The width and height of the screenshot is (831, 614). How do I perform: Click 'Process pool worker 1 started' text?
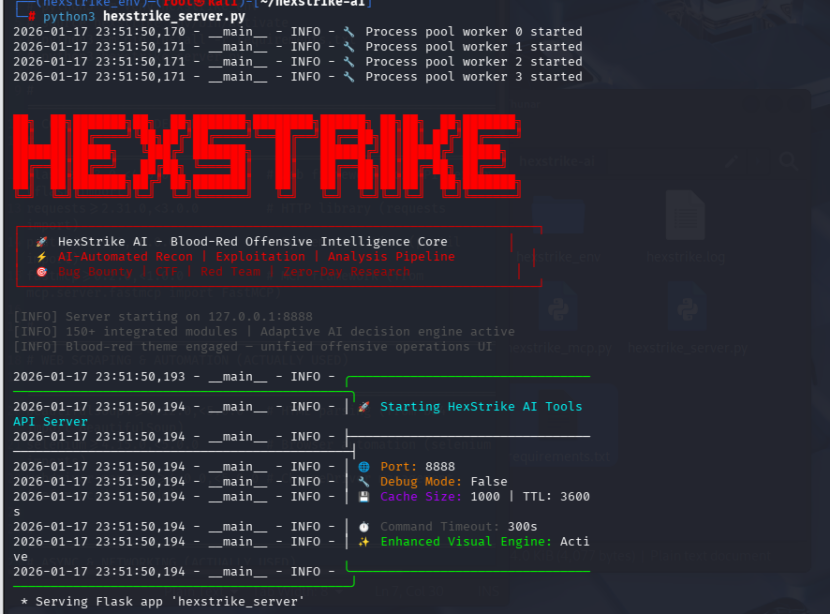[474, 47]
